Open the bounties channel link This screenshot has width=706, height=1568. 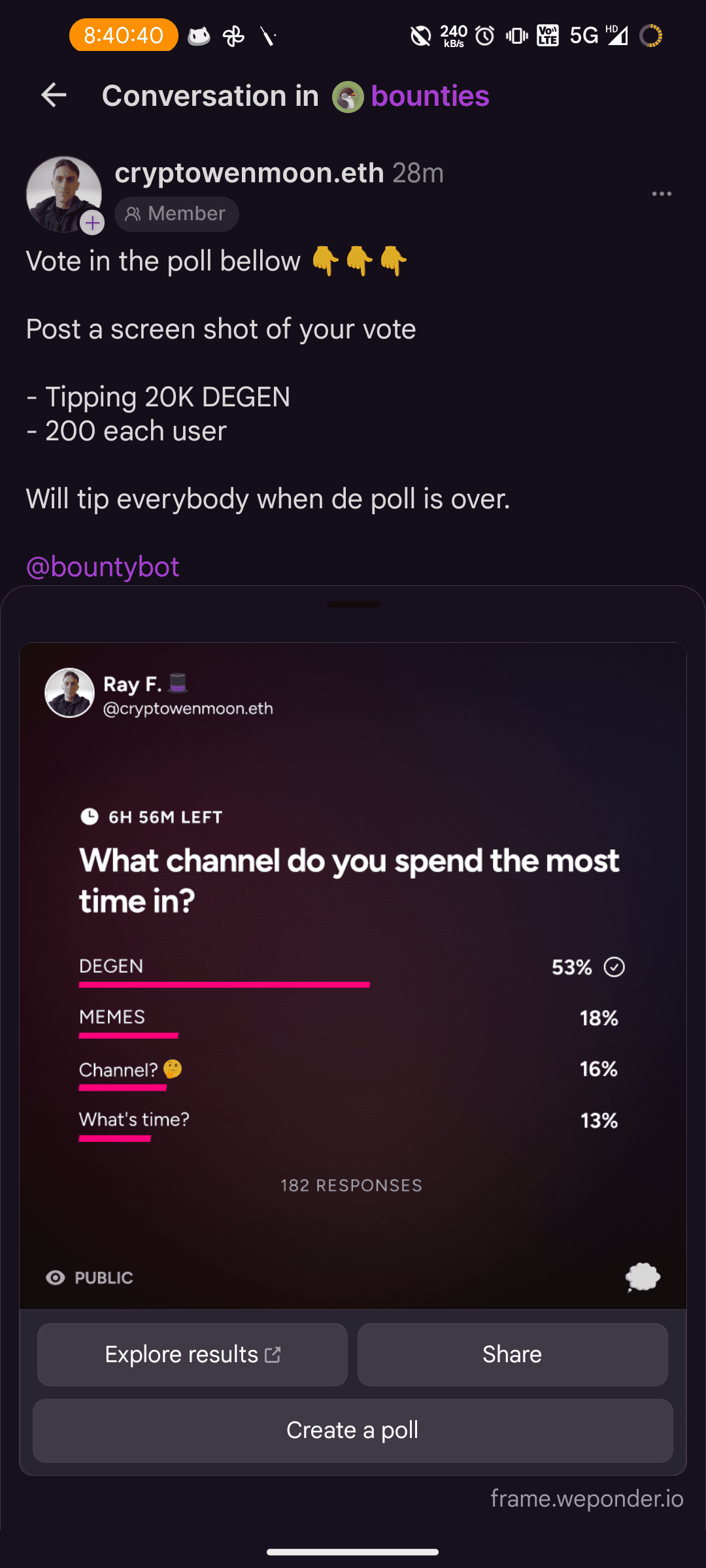pyautogui.click(x=430, y=96)
